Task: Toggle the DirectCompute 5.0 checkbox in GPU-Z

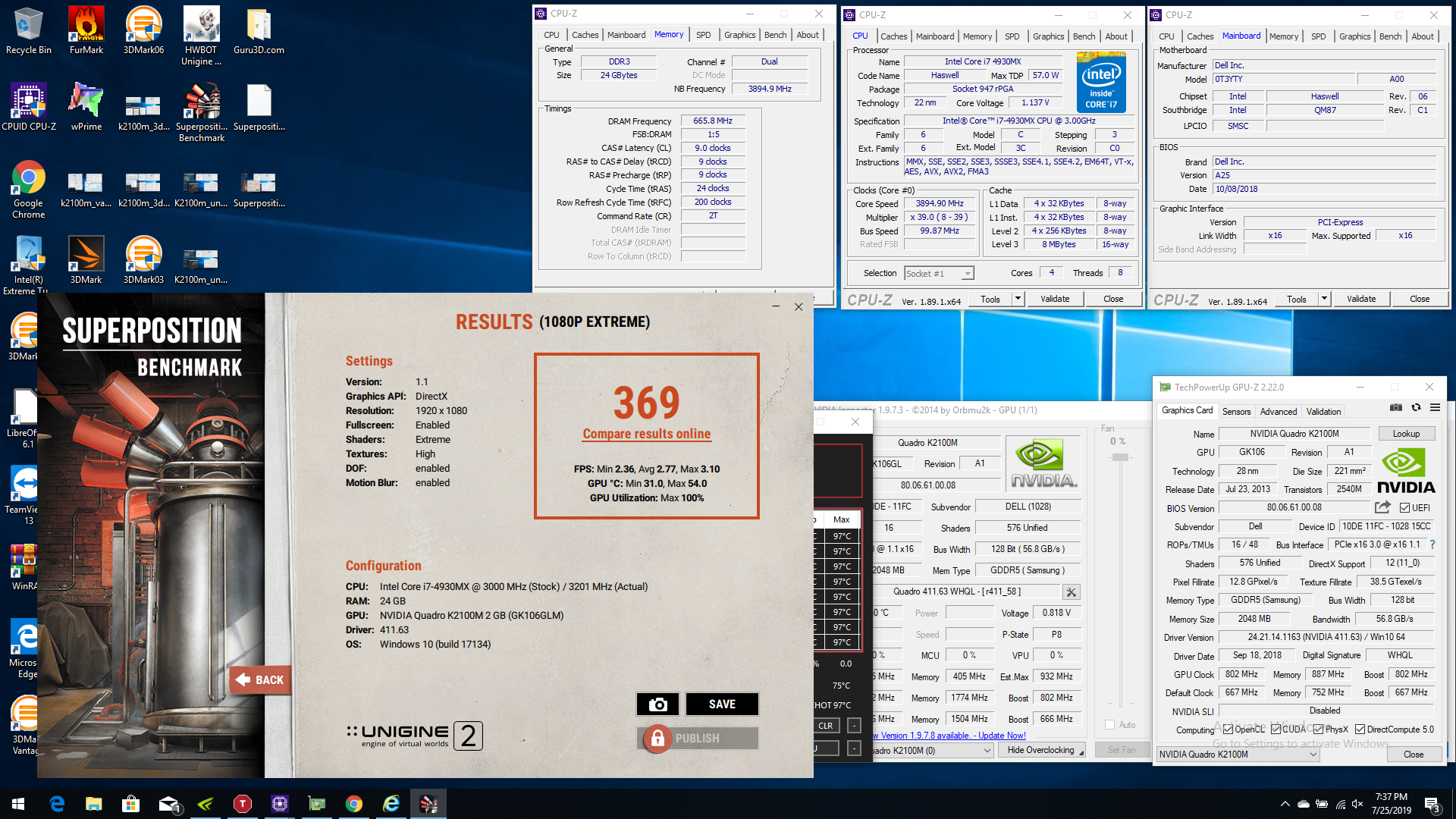Action: pyautogui.click(x=1360, y=730)
